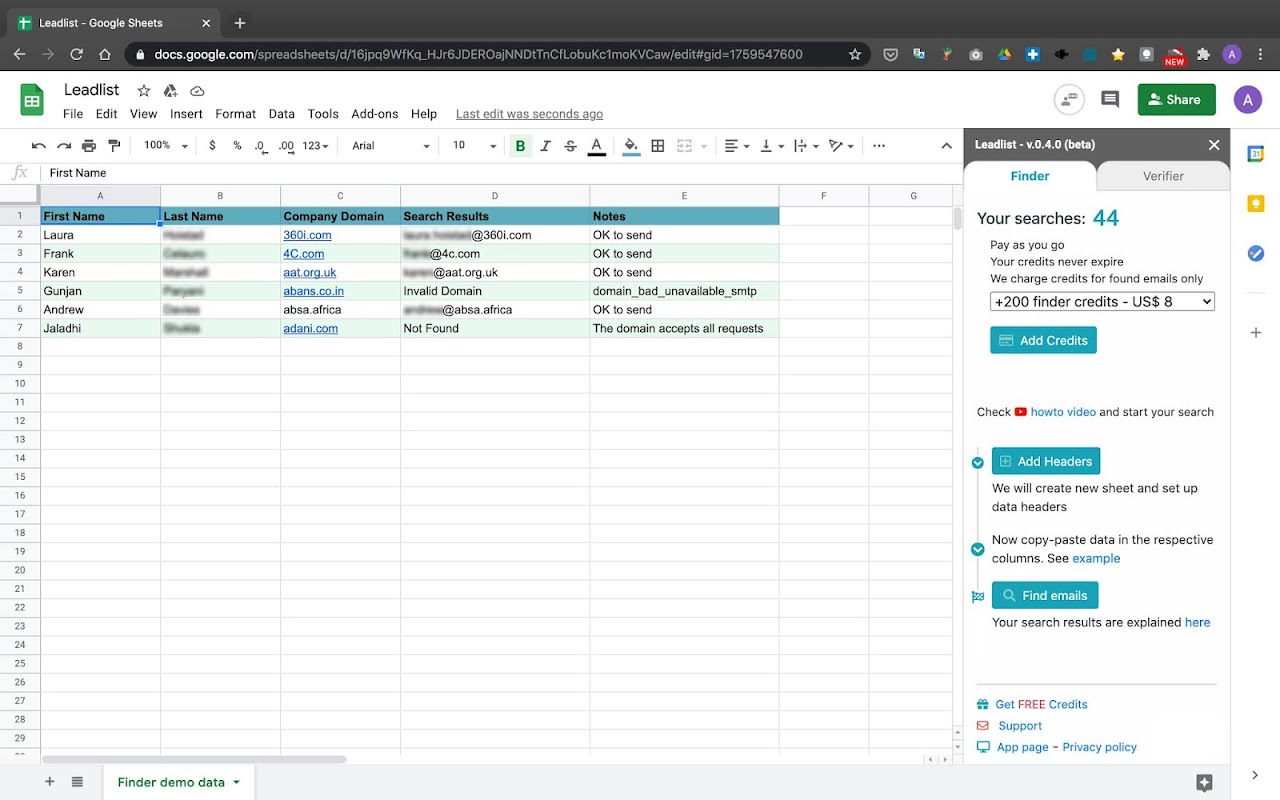
Task: Open the Fill color picker
Action: pos(631,146)
